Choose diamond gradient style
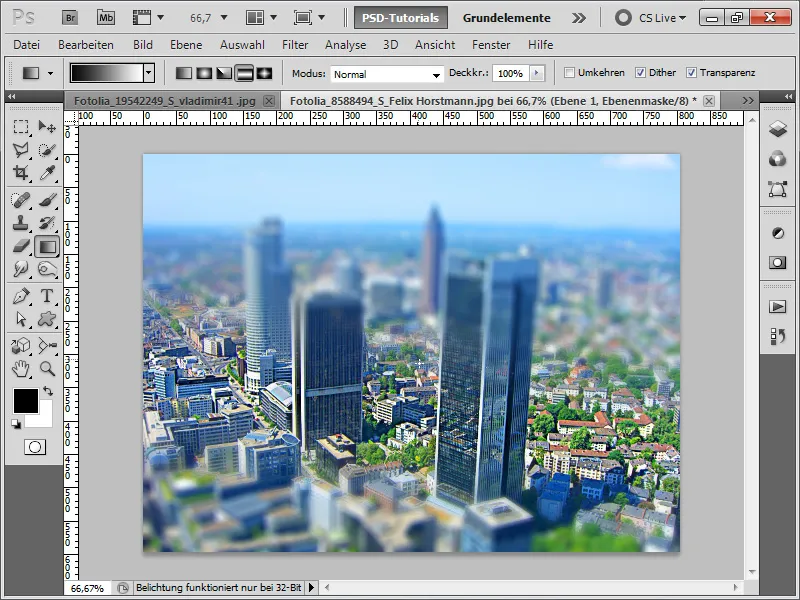This screenshot has width=800, height=600. tap(264, 73)
